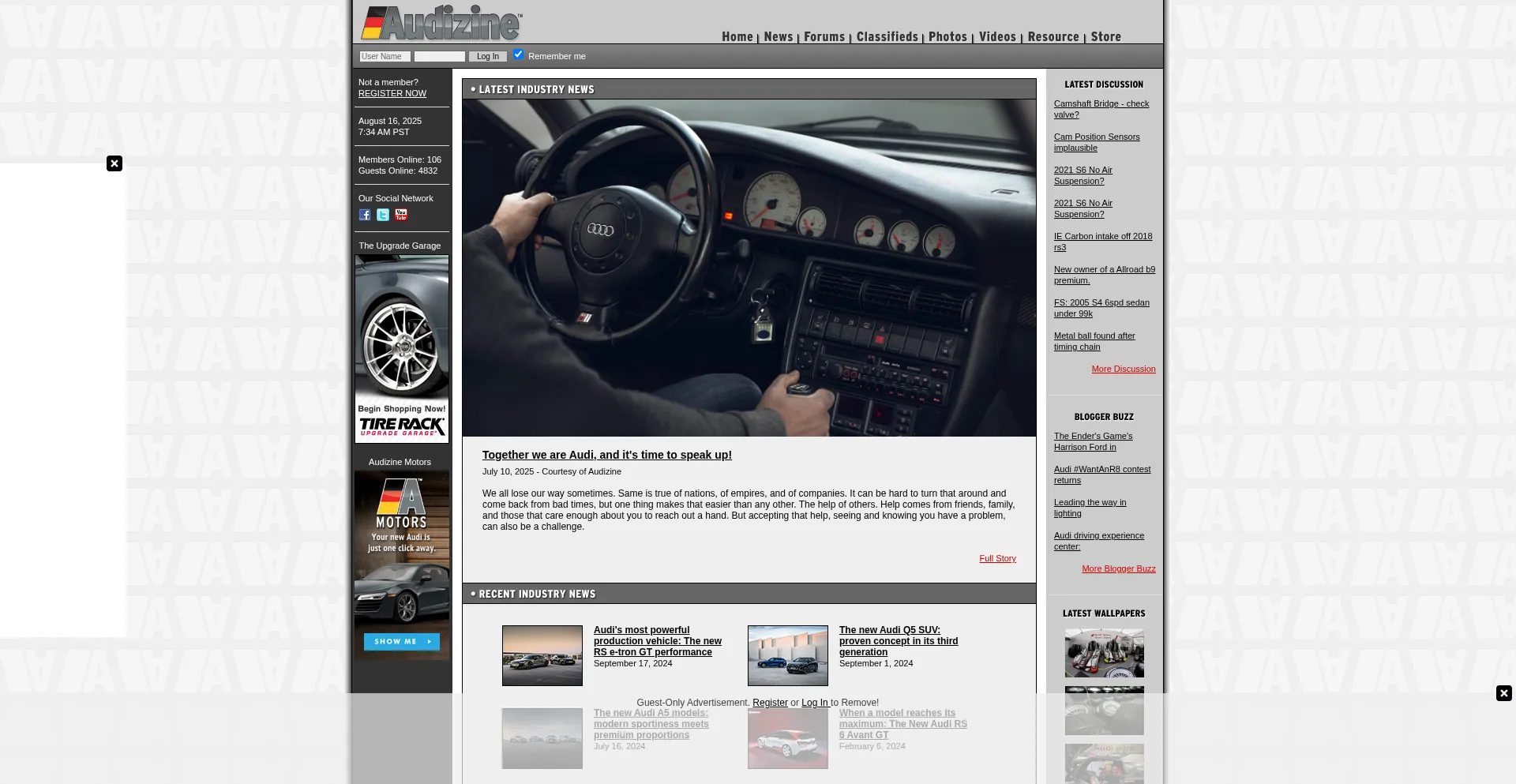
Task: Visit the YouTube channel icon
Action: tap(401, 215)
